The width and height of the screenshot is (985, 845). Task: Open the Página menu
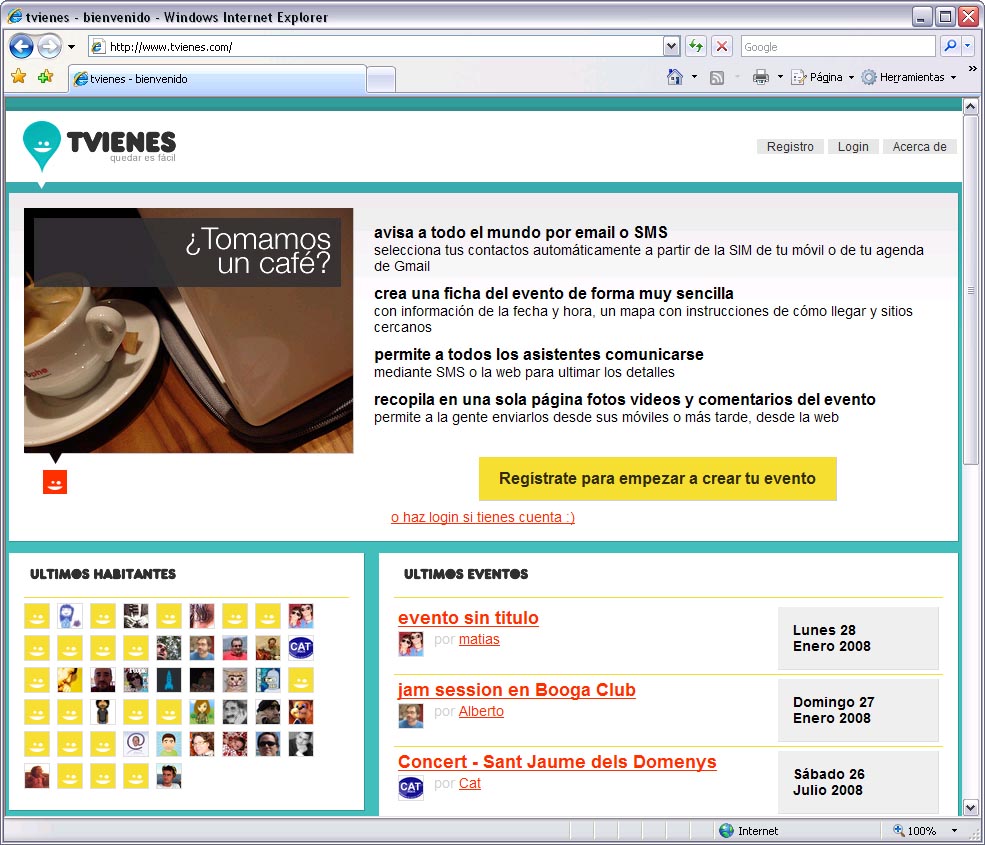[823, 77]
